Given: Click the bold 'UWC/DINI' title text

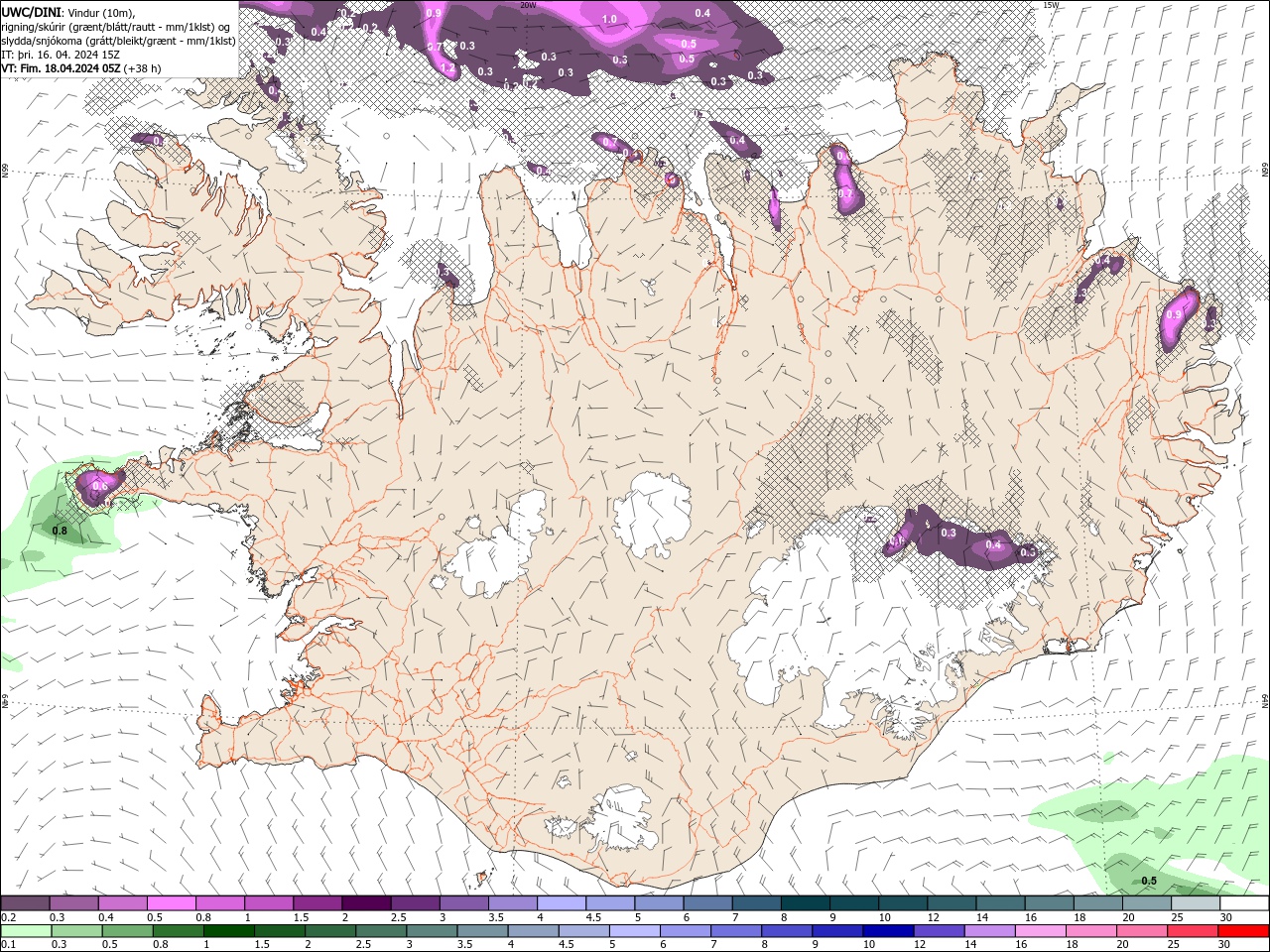Looking at the screenshot, I should [30, 11].
